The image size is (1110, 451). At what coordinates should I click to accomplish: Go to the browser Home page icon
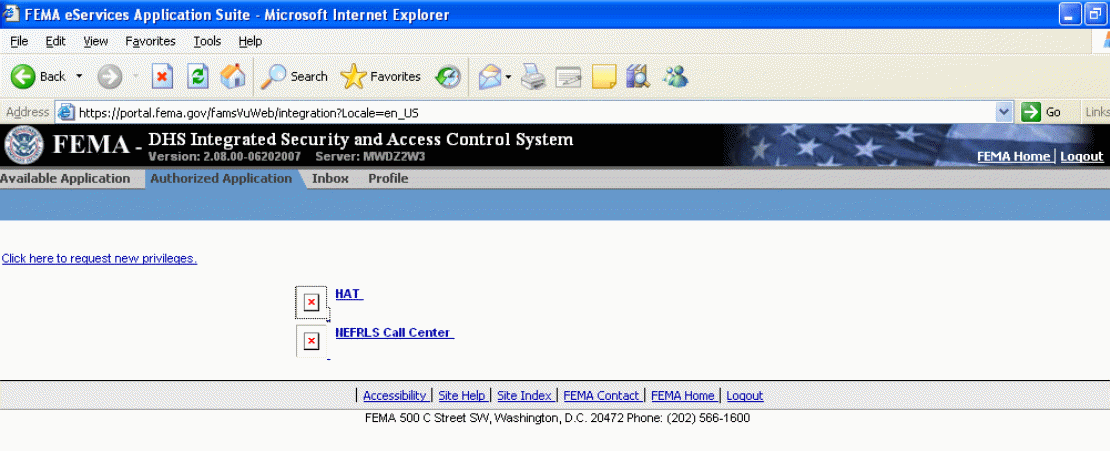click(x=233, y=76)
